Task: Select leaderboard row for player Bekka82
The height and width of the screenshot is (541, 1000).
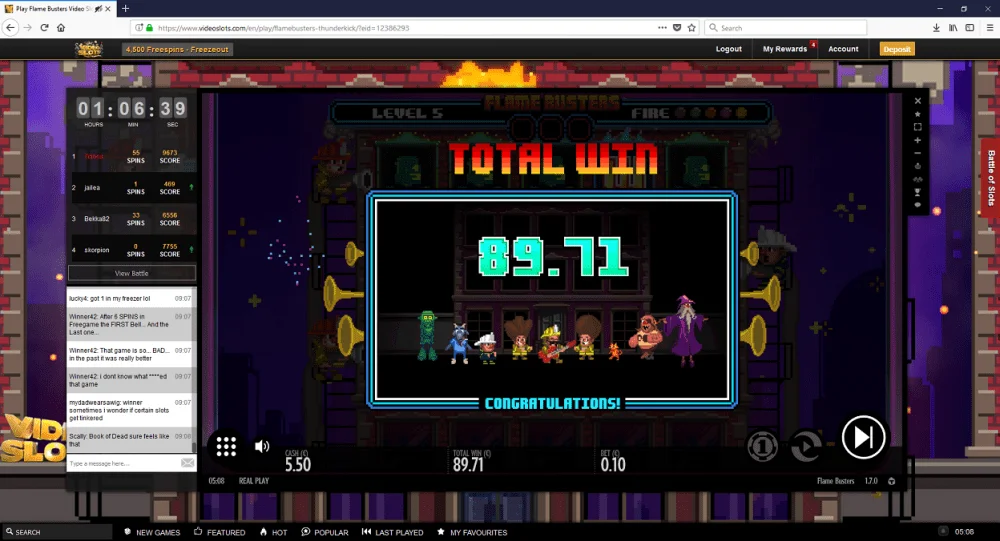Action: pos(133,219)
